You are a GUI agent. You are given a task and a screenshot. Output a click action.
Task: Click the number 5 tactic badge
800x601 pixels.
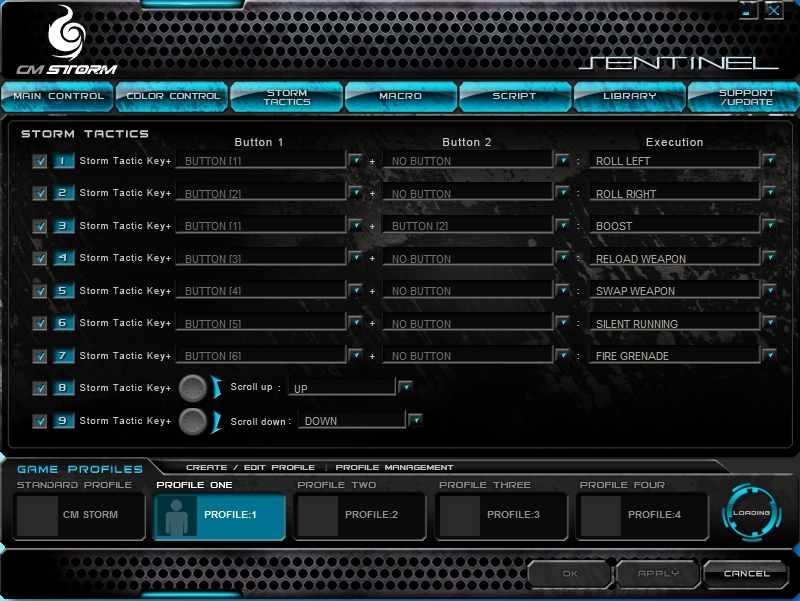(63, 290)
